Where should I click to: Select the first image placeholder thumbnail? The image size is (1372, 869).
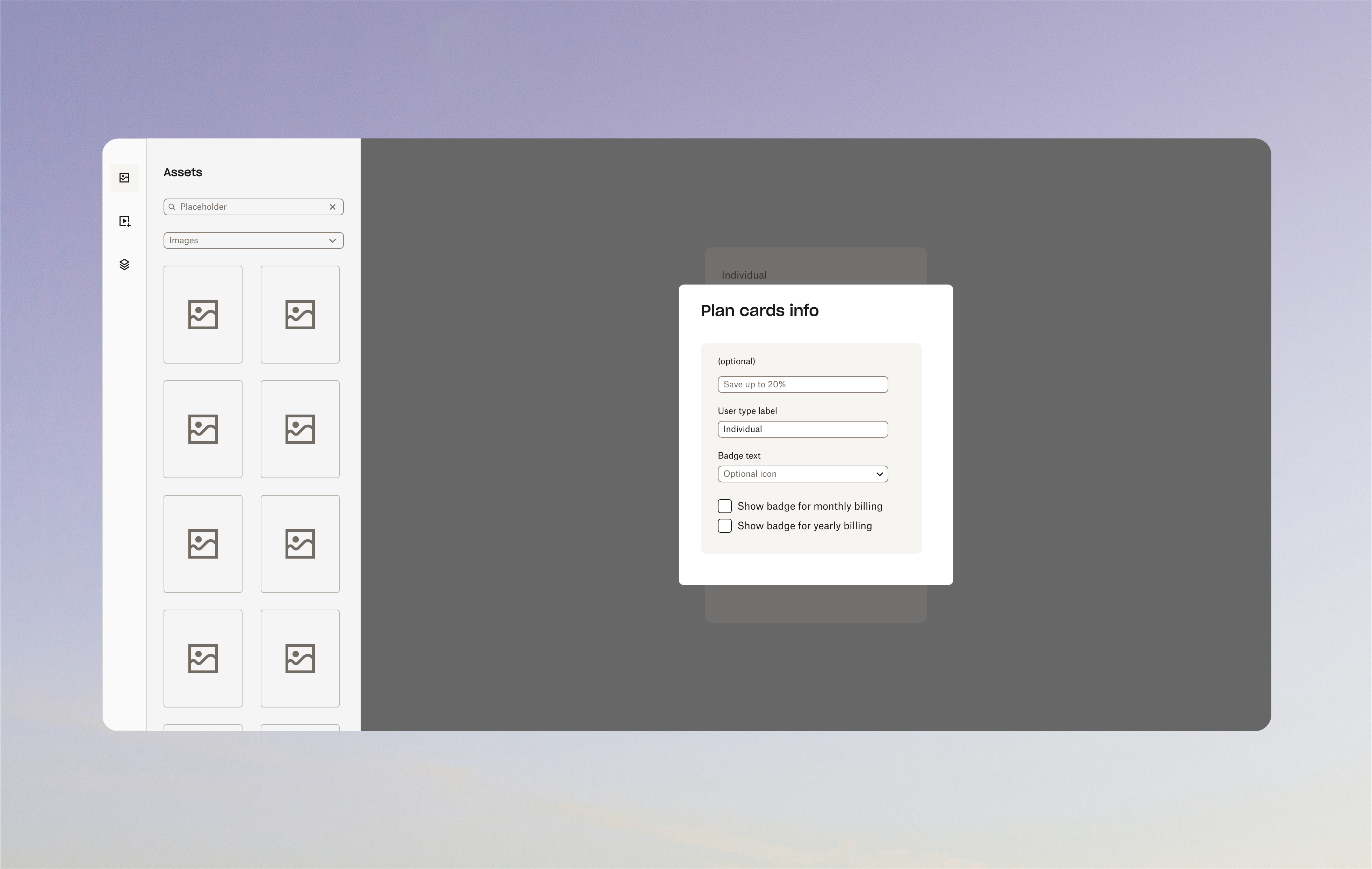203,315
